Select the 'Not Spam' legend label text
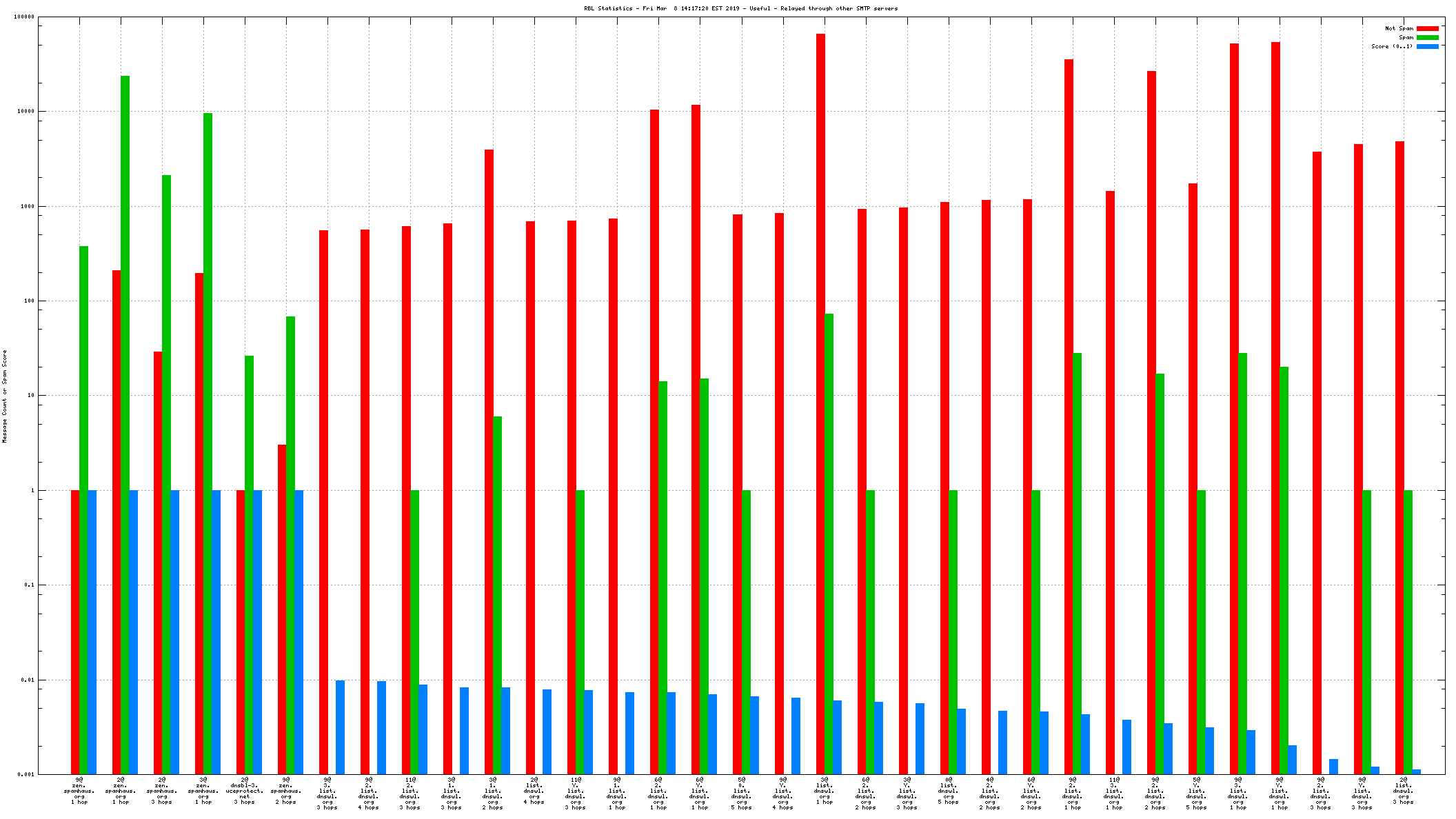Screen dimensions: 1456x819 coord(1399,29)
